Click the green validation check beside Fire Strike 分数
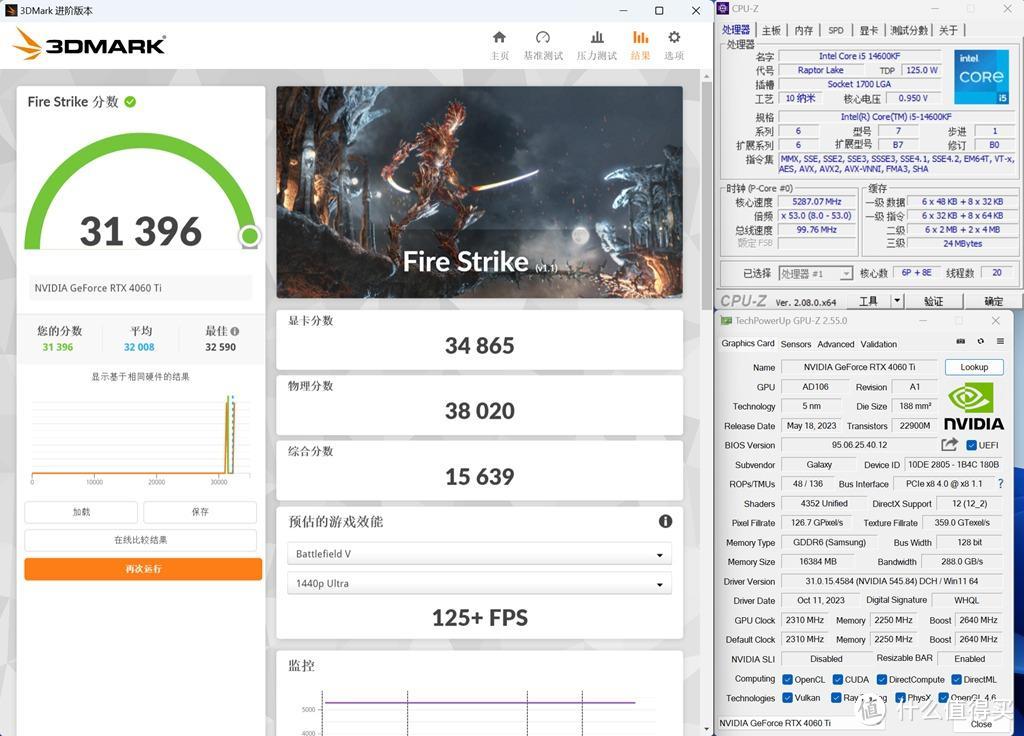This screenshot has height=736, width=1024. click(x=130, y=102)
